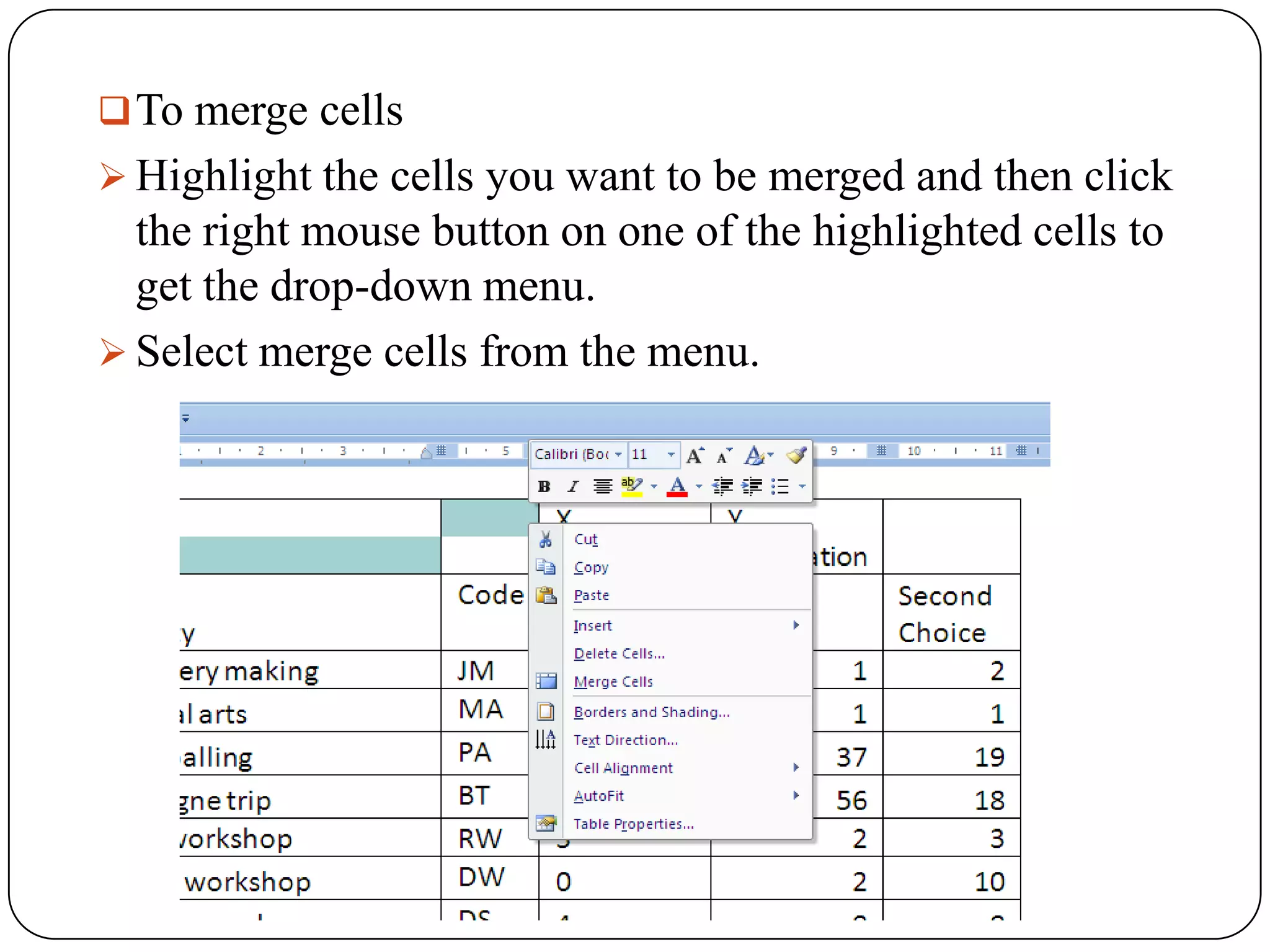1270x952 pixels.
Task: Click the 'ery making' row label
Action: coord(249,671)
